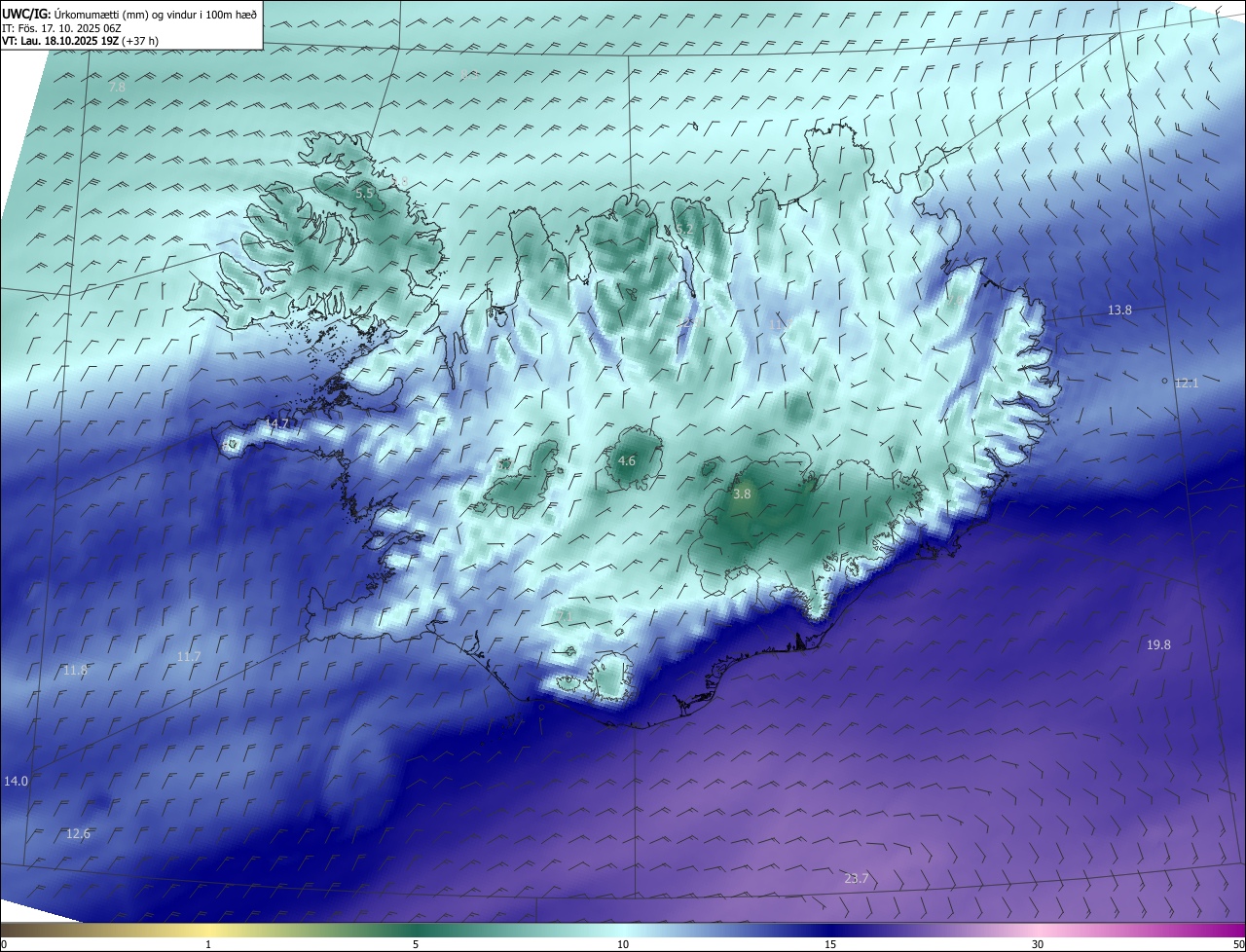Click the 5.5 value over the Westfjords
The image size is (1246, 952).
[364, 194]
